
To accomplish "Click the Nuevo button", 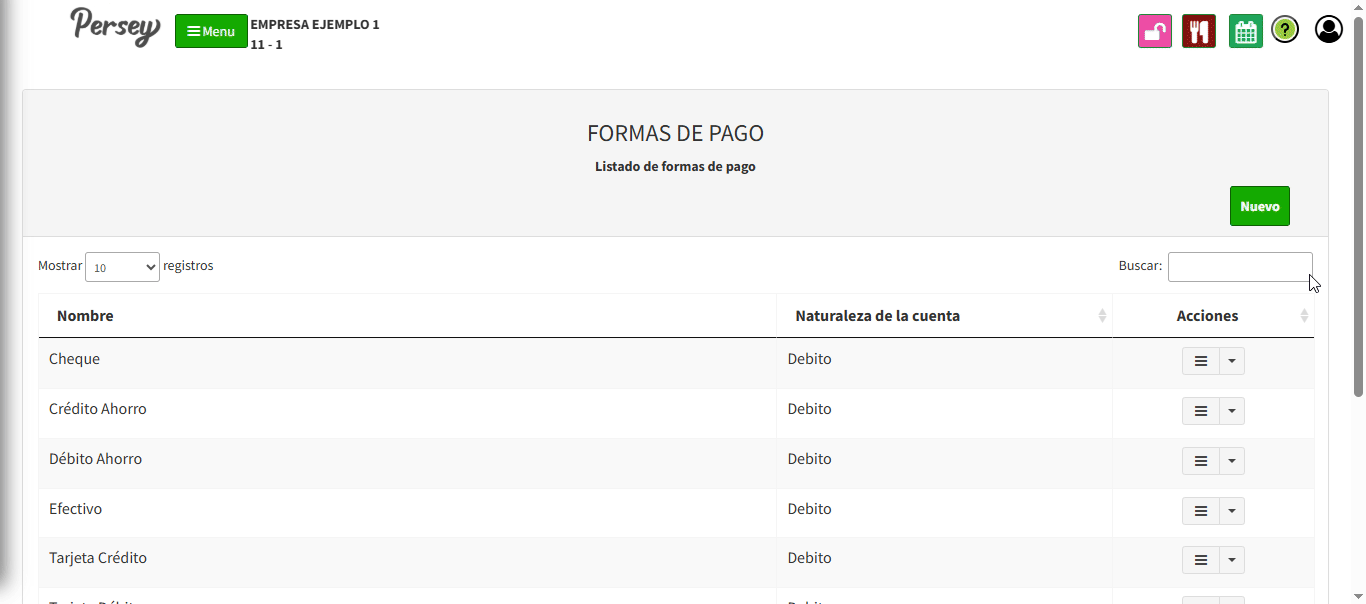I will 1259,206.
